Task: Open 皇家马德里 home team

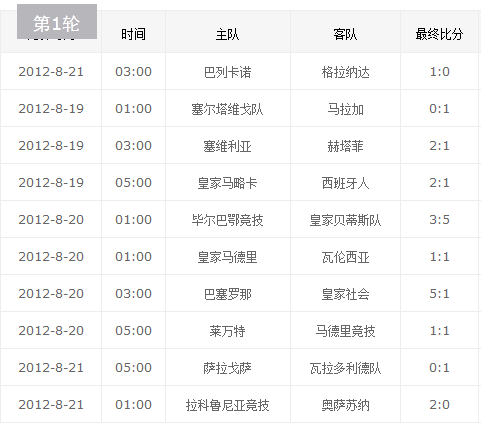Action: (x=227, y=257)
